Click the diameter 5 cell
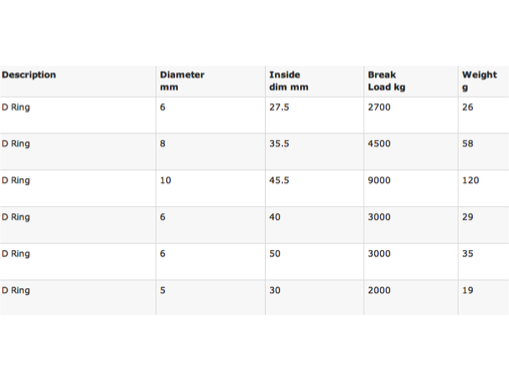Viewport: 509px width, 375px height. coord(163,290)
